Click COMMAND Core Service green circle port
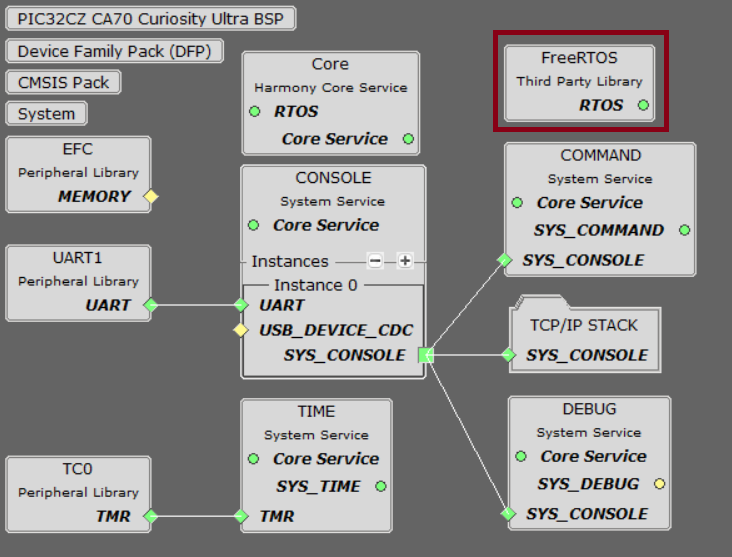The height and width of the screenshot is (557, 732). click(x=517, y=203)
